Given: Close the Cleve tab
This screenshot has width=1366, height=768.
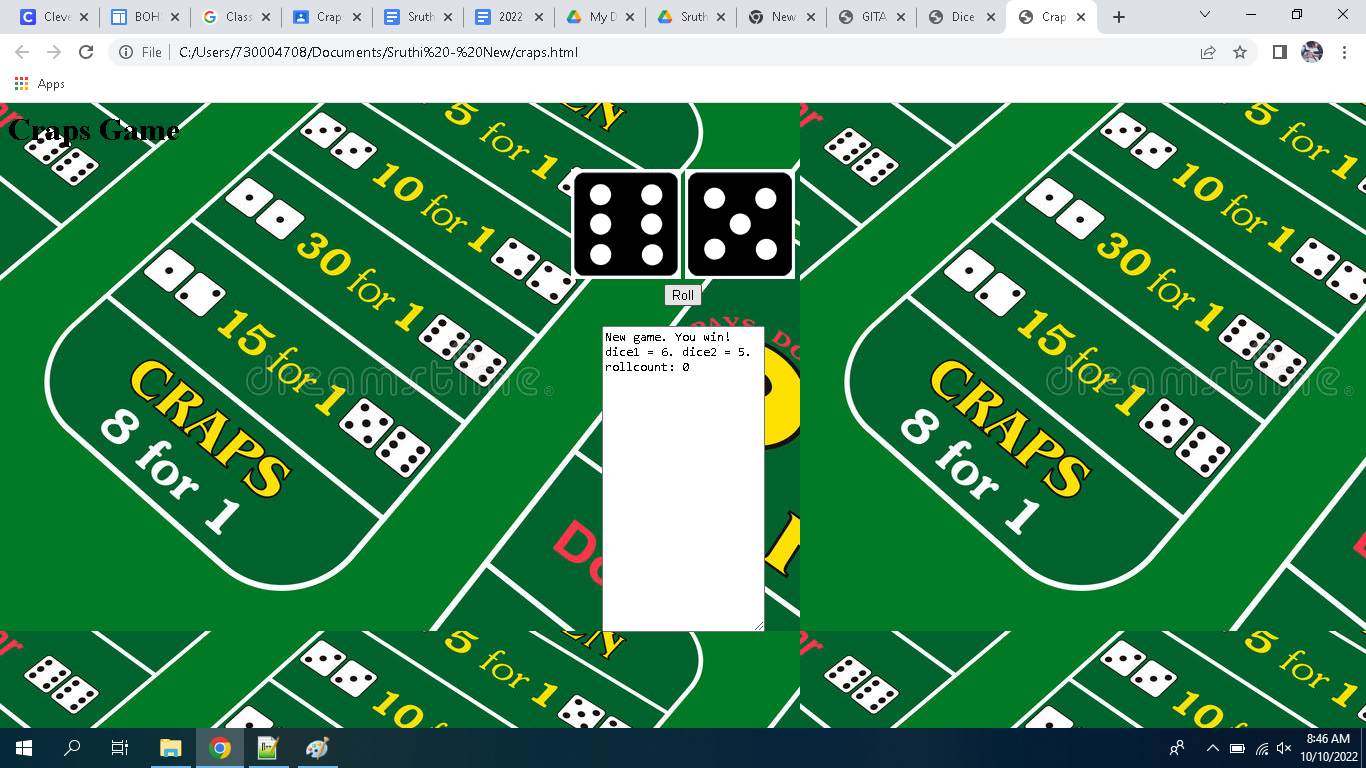Looking at the screenshot, I should point(84,17).
